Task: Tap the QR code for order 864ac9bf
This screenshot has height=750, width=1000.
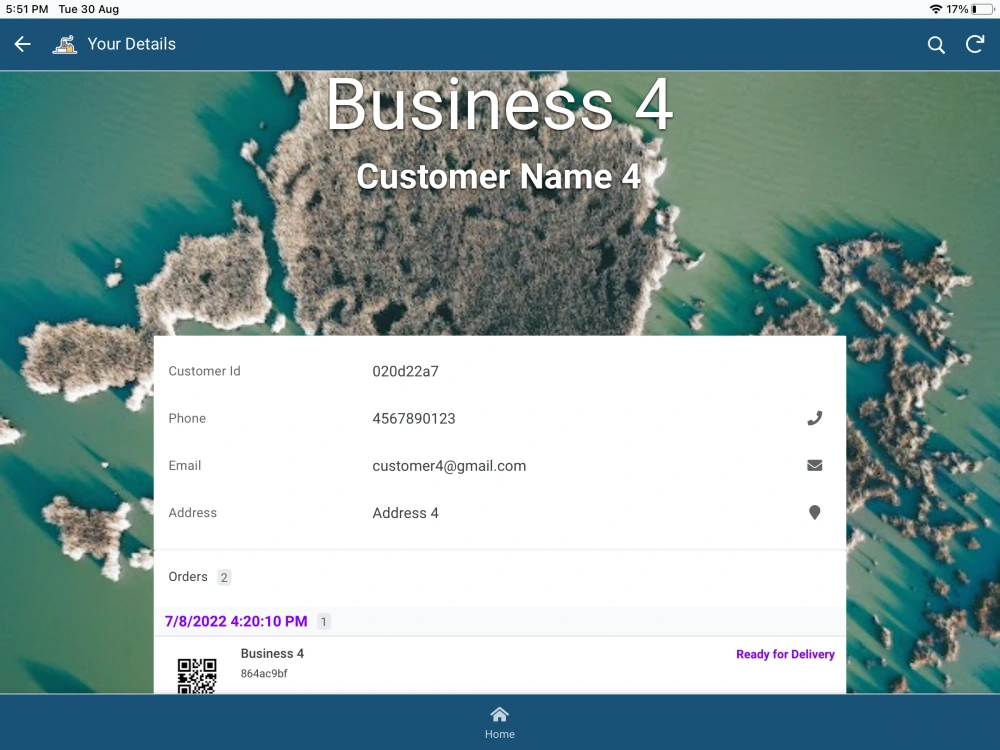Action: pyautogui.click(x=196, y=670)
